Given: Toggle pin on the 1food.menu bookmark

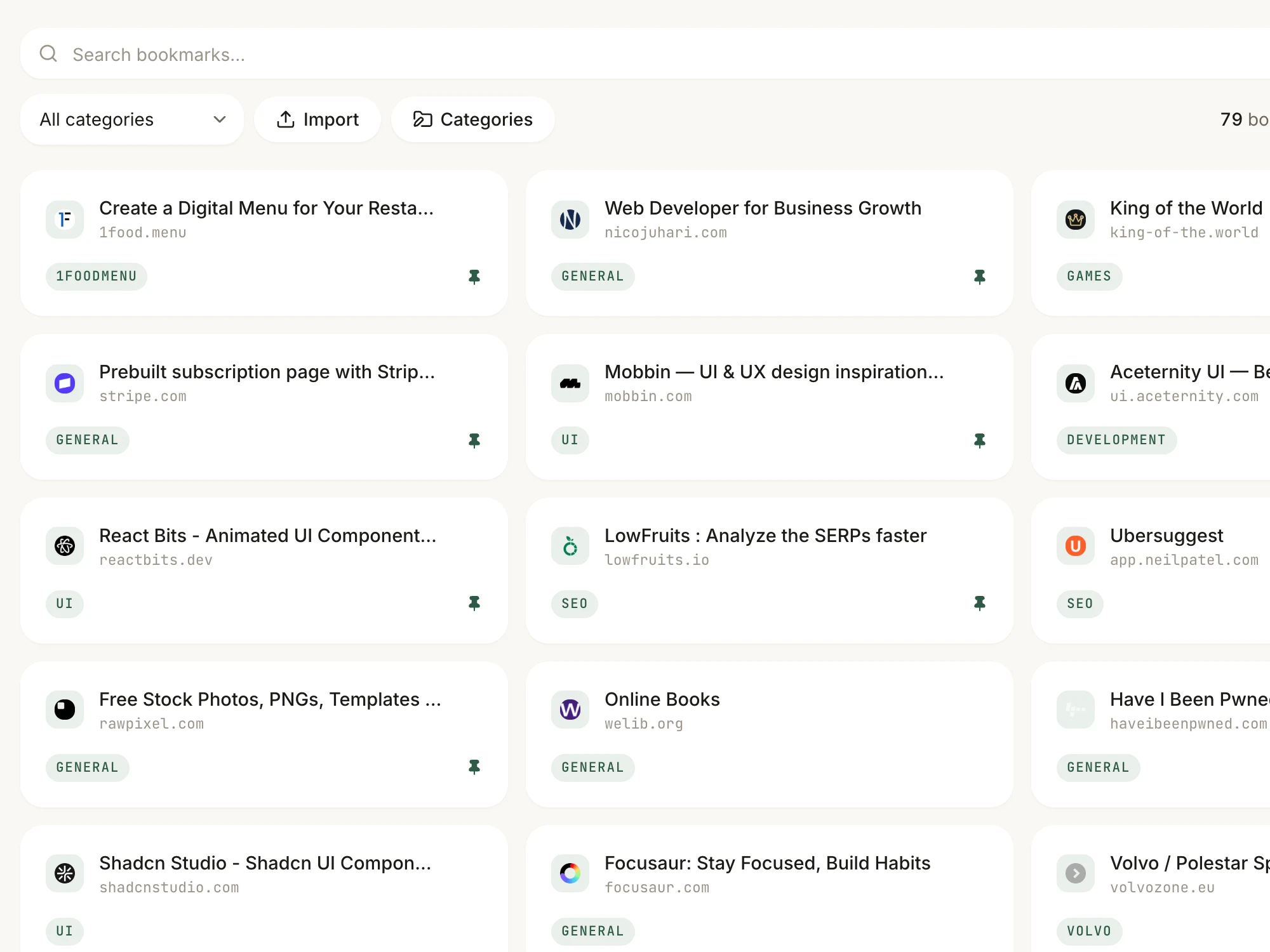Looking at the screenshot, I should tap(474, 277).
